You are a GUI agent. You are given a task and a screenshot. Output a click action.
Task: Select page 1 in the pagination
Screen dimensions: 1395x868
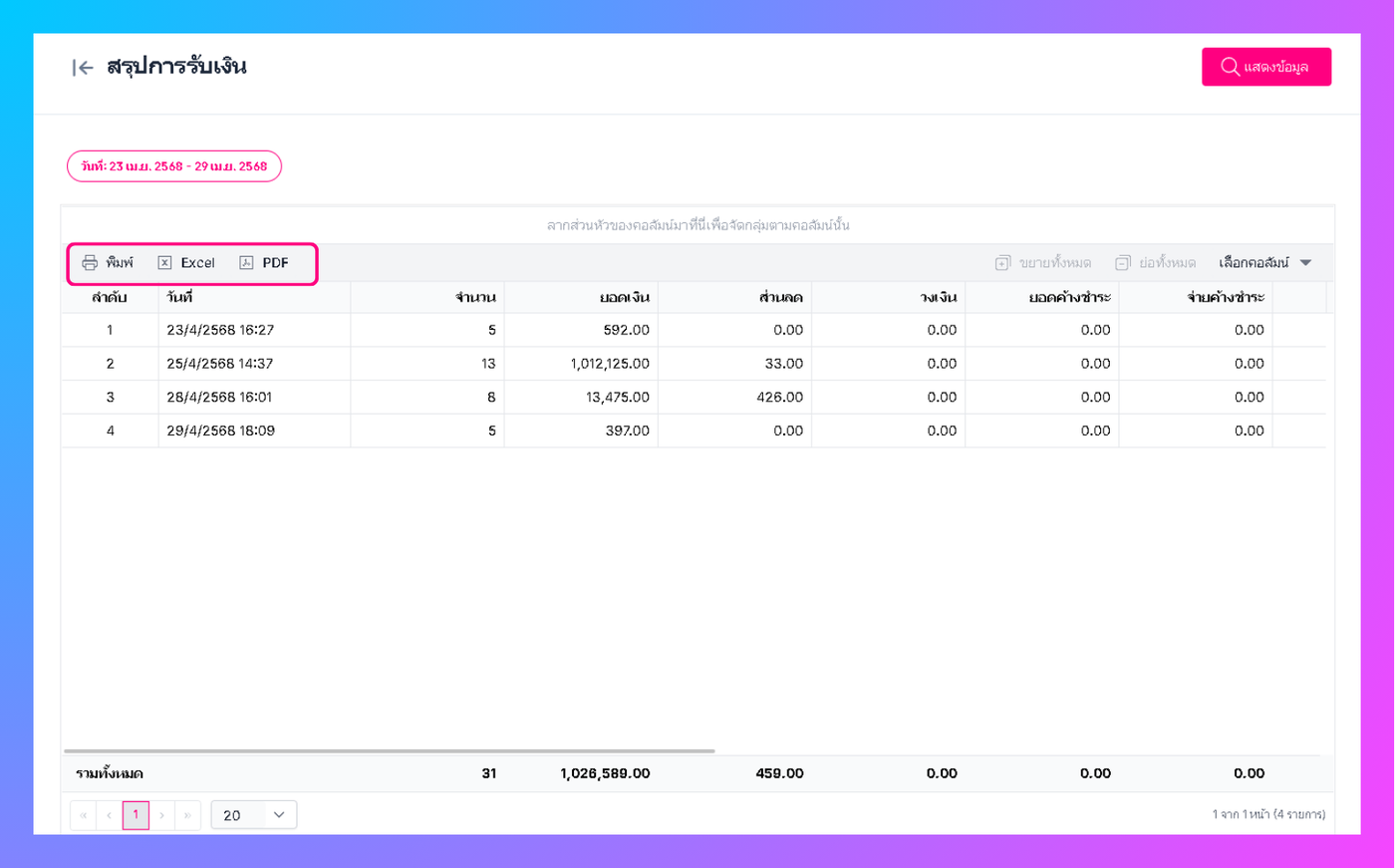coord(136,815)
